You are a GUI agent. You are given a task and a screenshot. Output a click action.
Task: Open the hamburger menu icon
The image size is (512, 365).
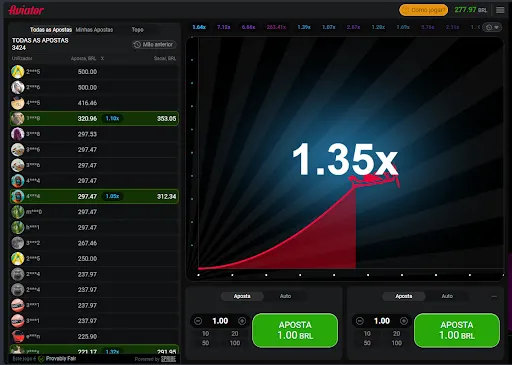click(x=500, y=10)
